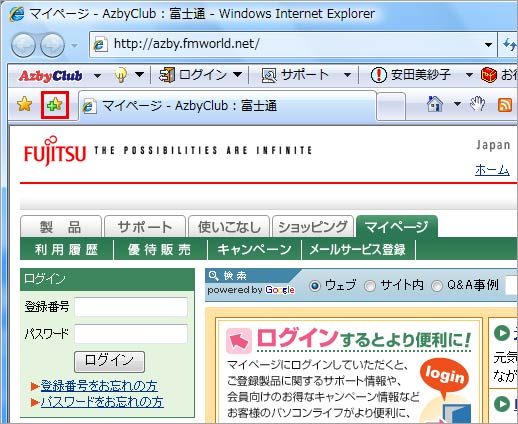Select the サイト内 search radio button
The image size is (518, 424).
370,286
